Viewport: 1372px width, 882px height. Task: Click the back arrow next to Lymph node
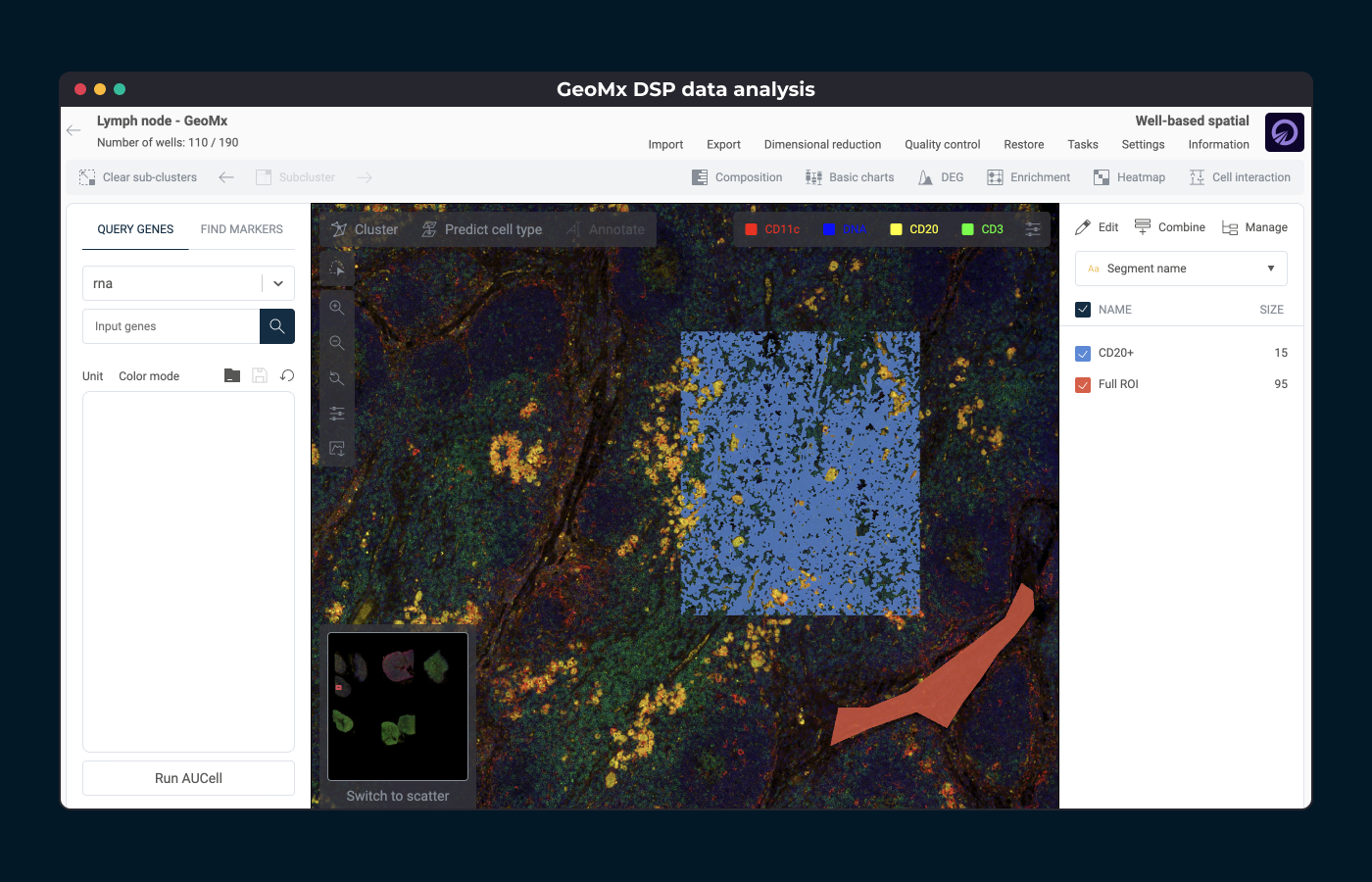pos(73,130)
